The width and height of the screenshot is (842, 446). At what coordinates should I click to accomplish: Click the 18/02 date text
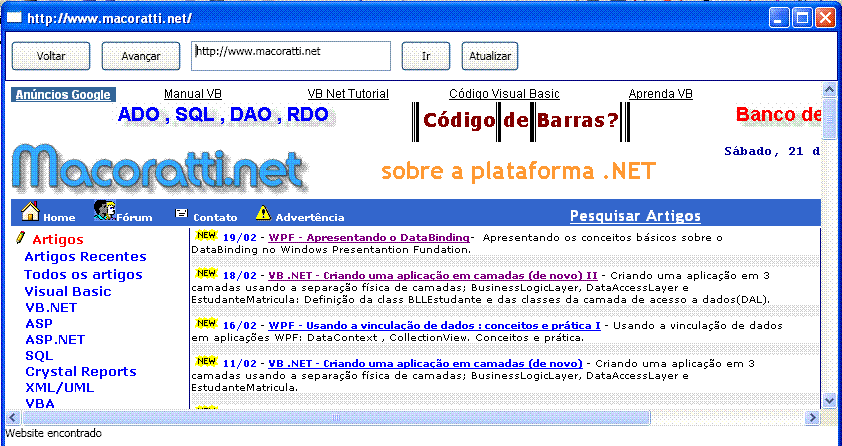click(239, 276)
